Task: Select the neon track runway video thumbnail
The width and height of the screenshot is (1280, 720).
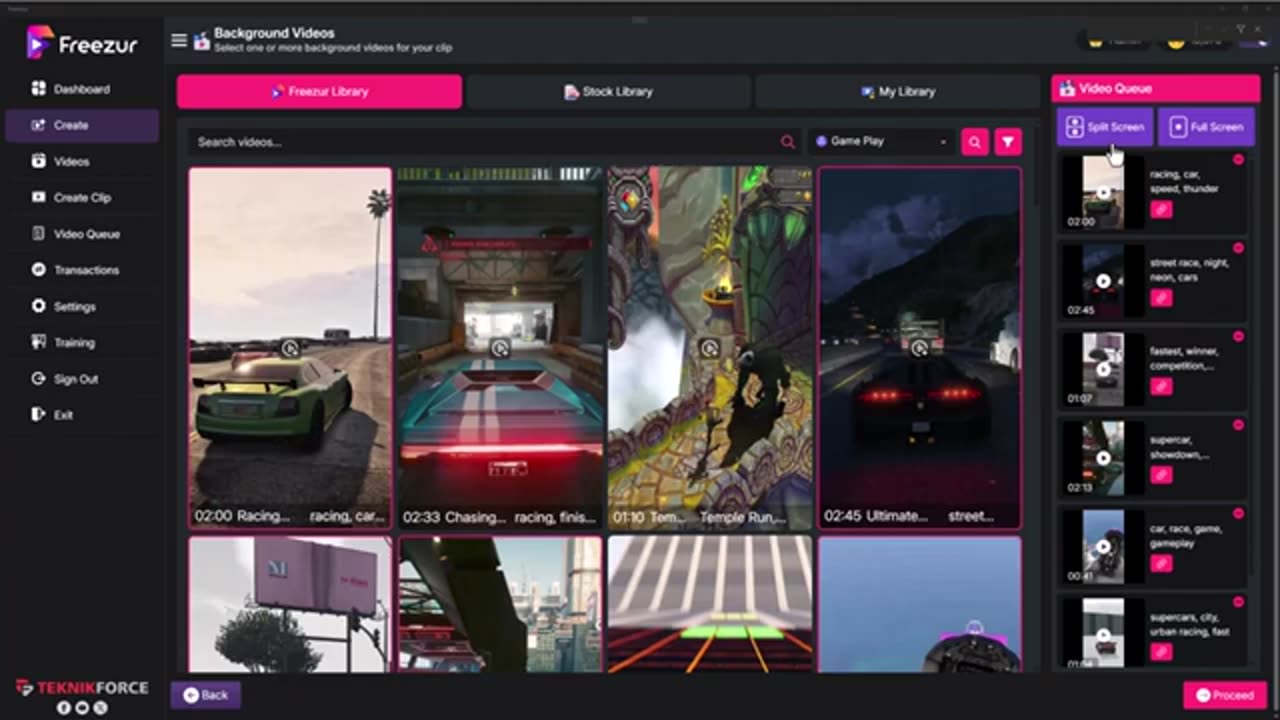Action: pos(710,604)
